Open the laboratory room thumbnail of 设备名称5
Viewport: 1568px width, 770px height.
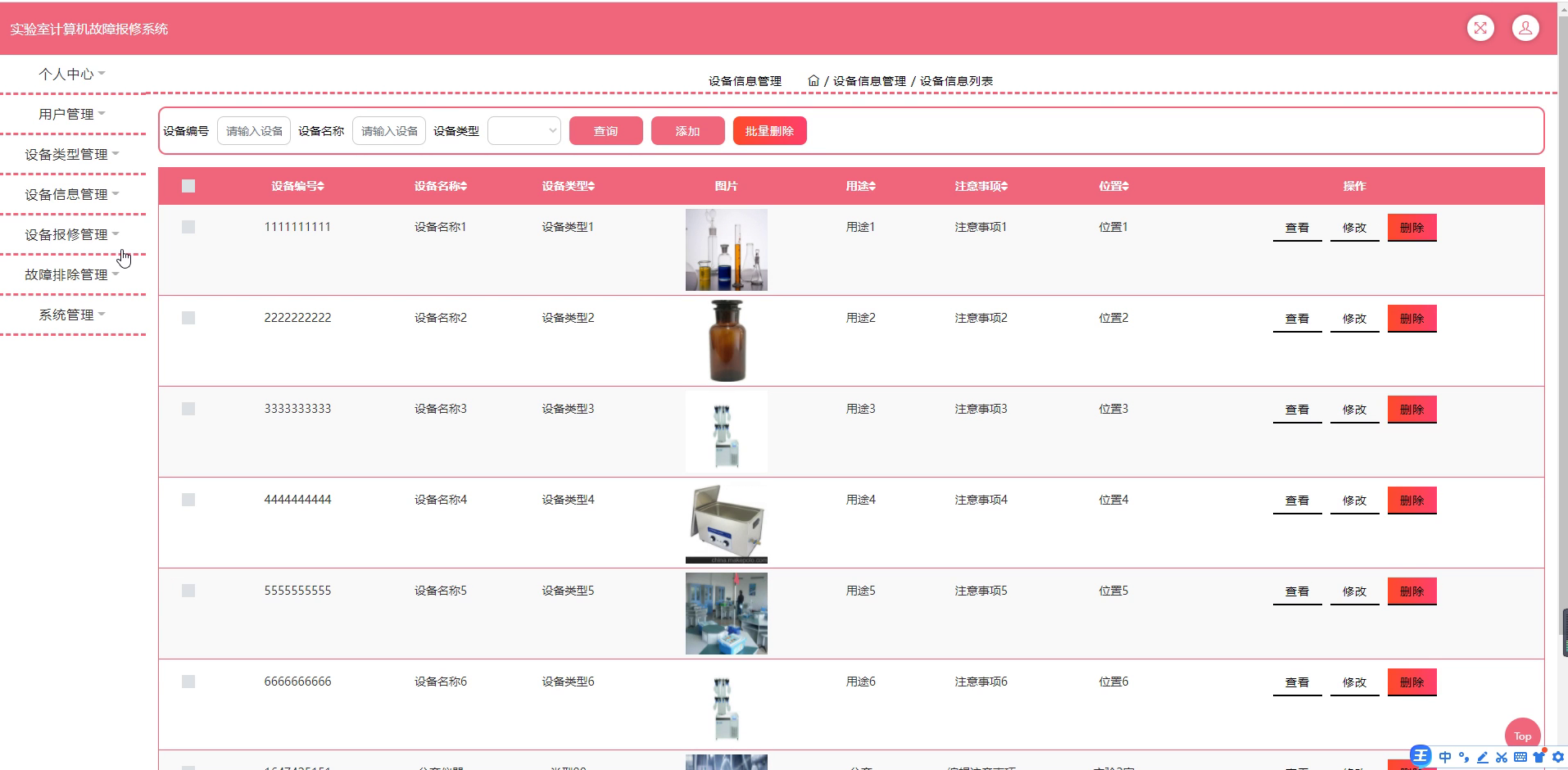tap(727, 614)
